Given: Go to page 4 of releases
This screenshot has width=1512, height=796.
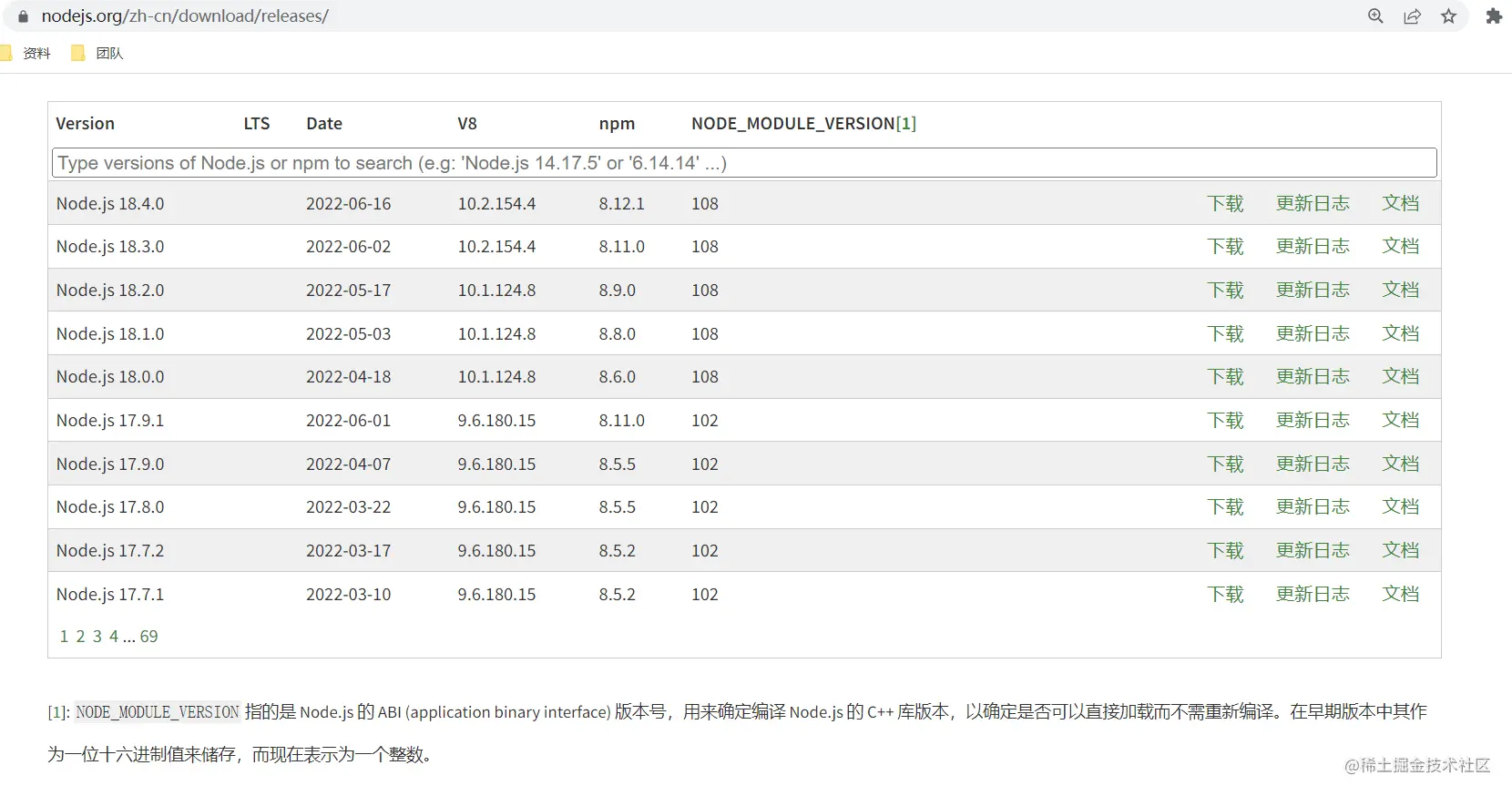Looking at the screenshot, I should (114, 637).
